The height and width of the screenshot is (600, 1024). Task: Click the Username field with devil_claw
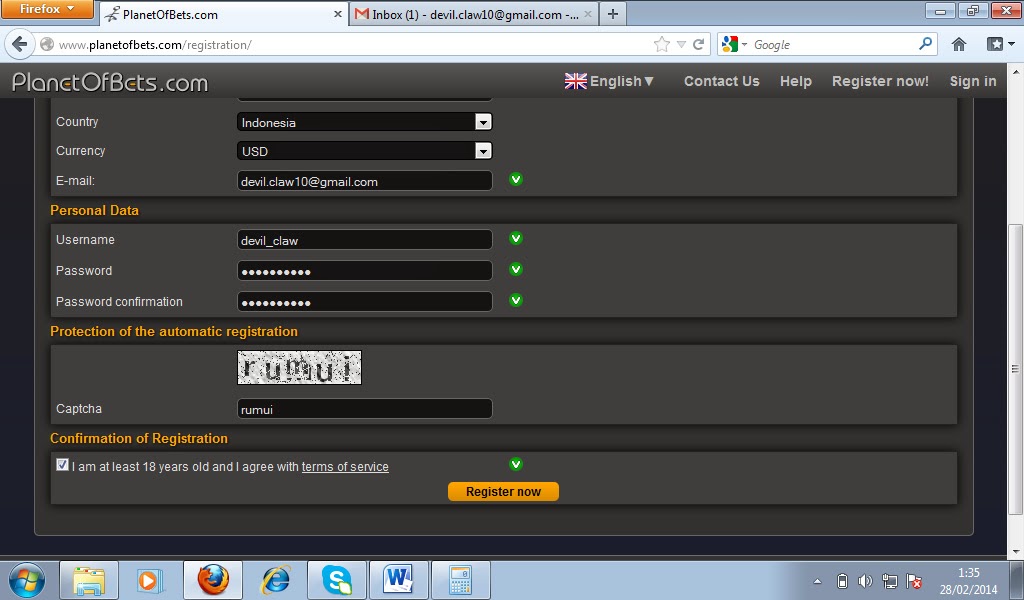click(x=364, y=240)
